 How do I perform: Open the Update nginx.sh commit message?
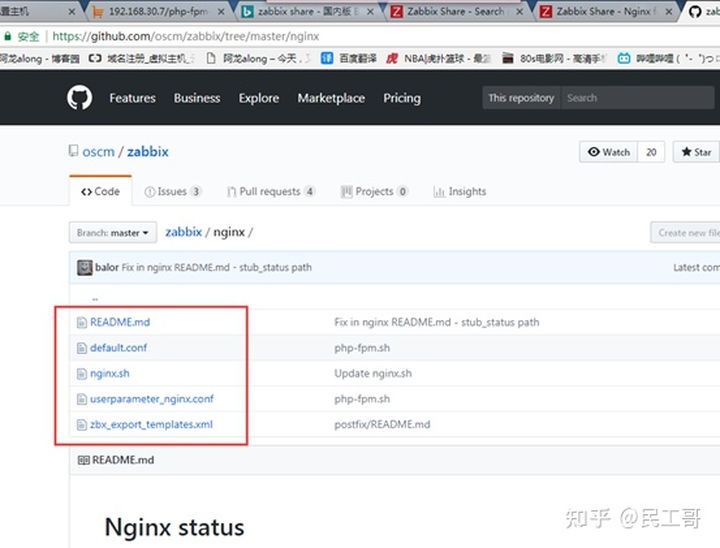click(x=373, y=373)
